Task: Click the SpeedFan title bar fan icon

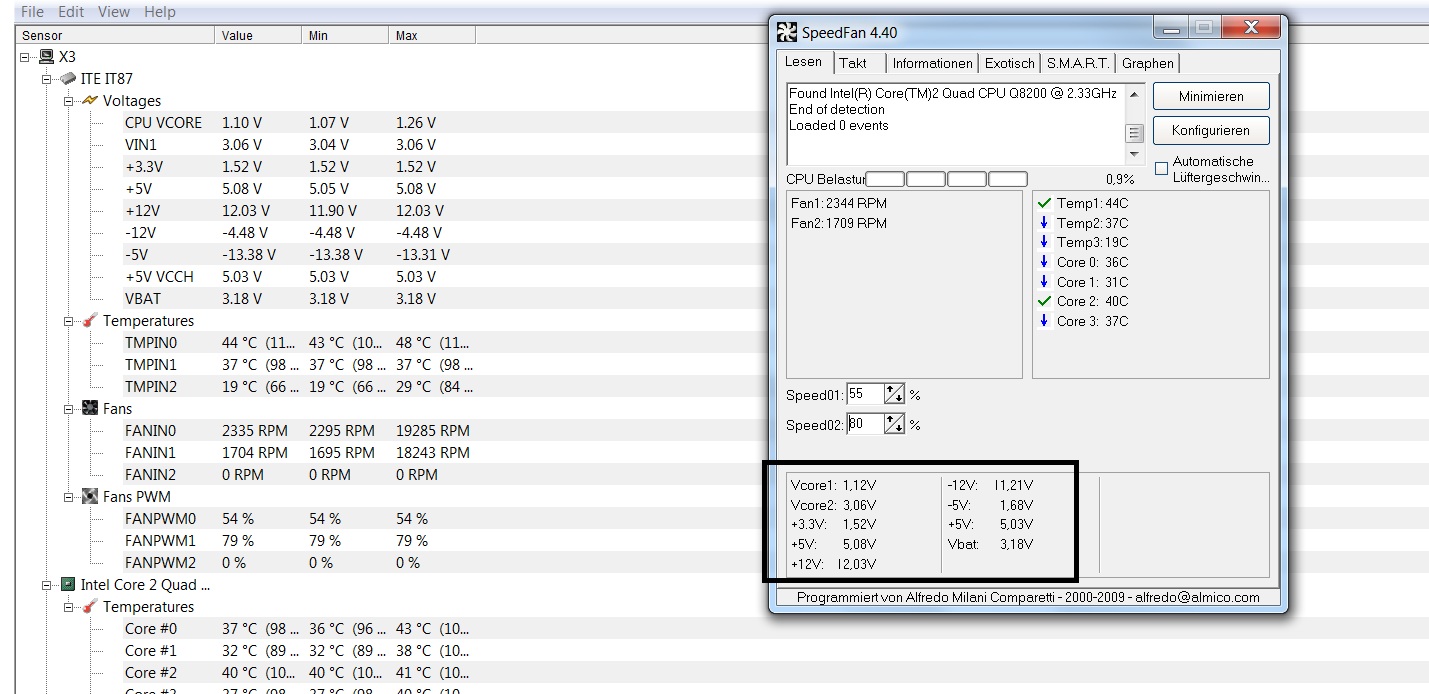Action: pyautogui.click(x=788, y=32)
